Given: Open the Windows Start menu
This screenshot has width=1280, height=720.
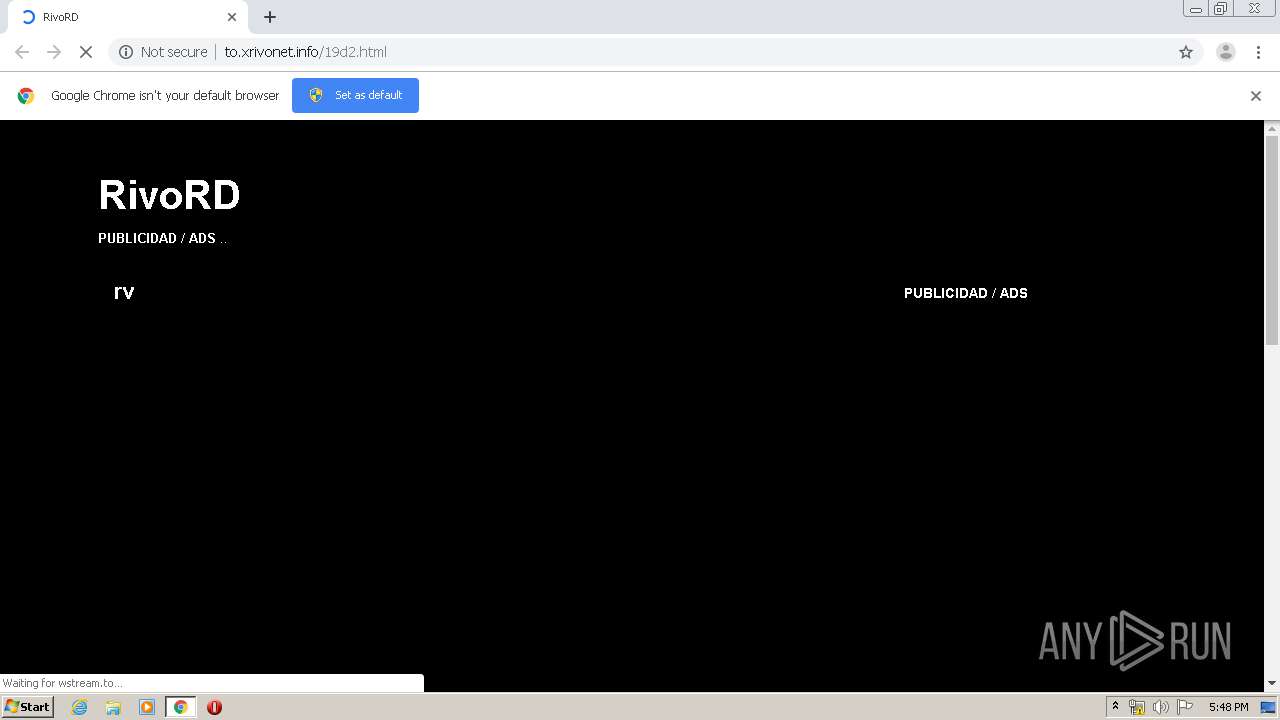Looking at the screenshot, I should [28, 707].
